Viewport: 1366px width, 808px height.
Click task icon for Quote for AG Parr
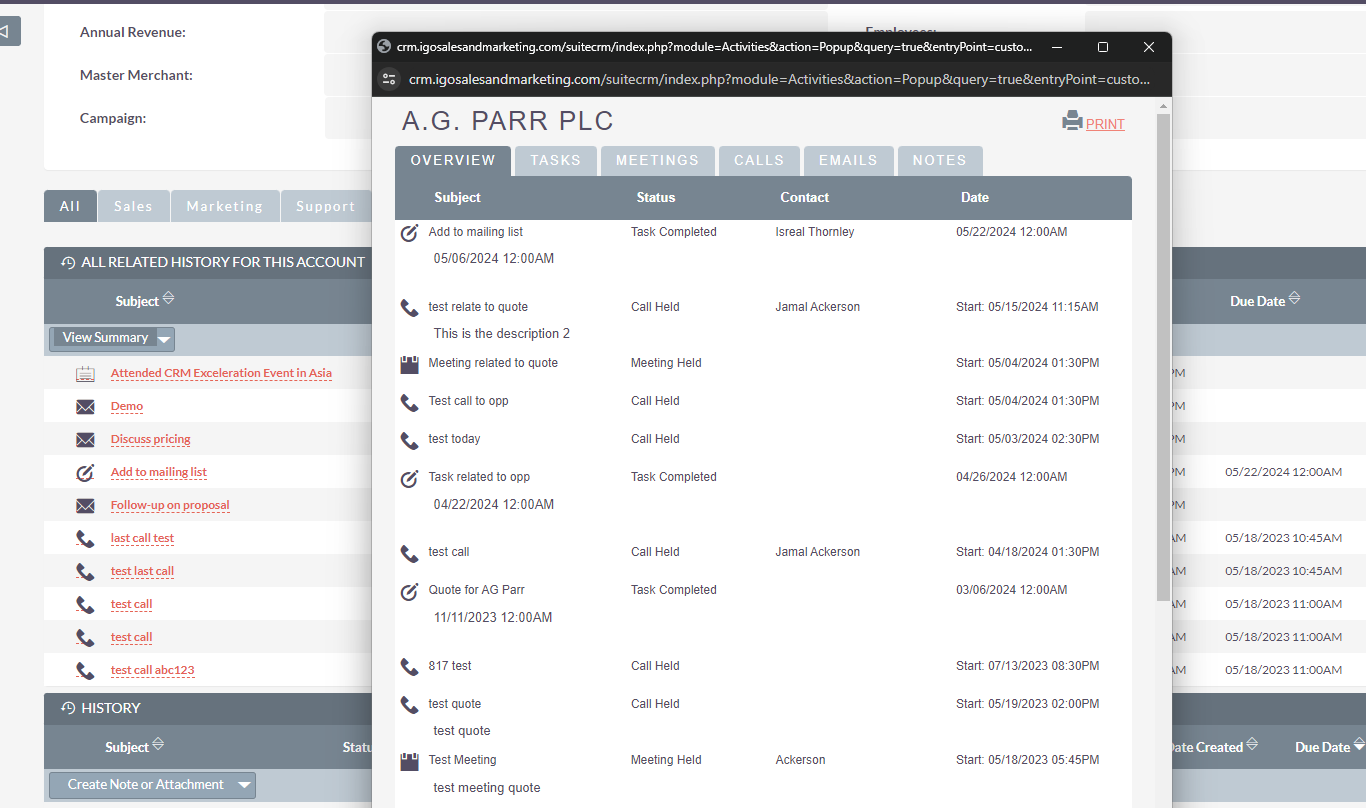coord(409,591)
